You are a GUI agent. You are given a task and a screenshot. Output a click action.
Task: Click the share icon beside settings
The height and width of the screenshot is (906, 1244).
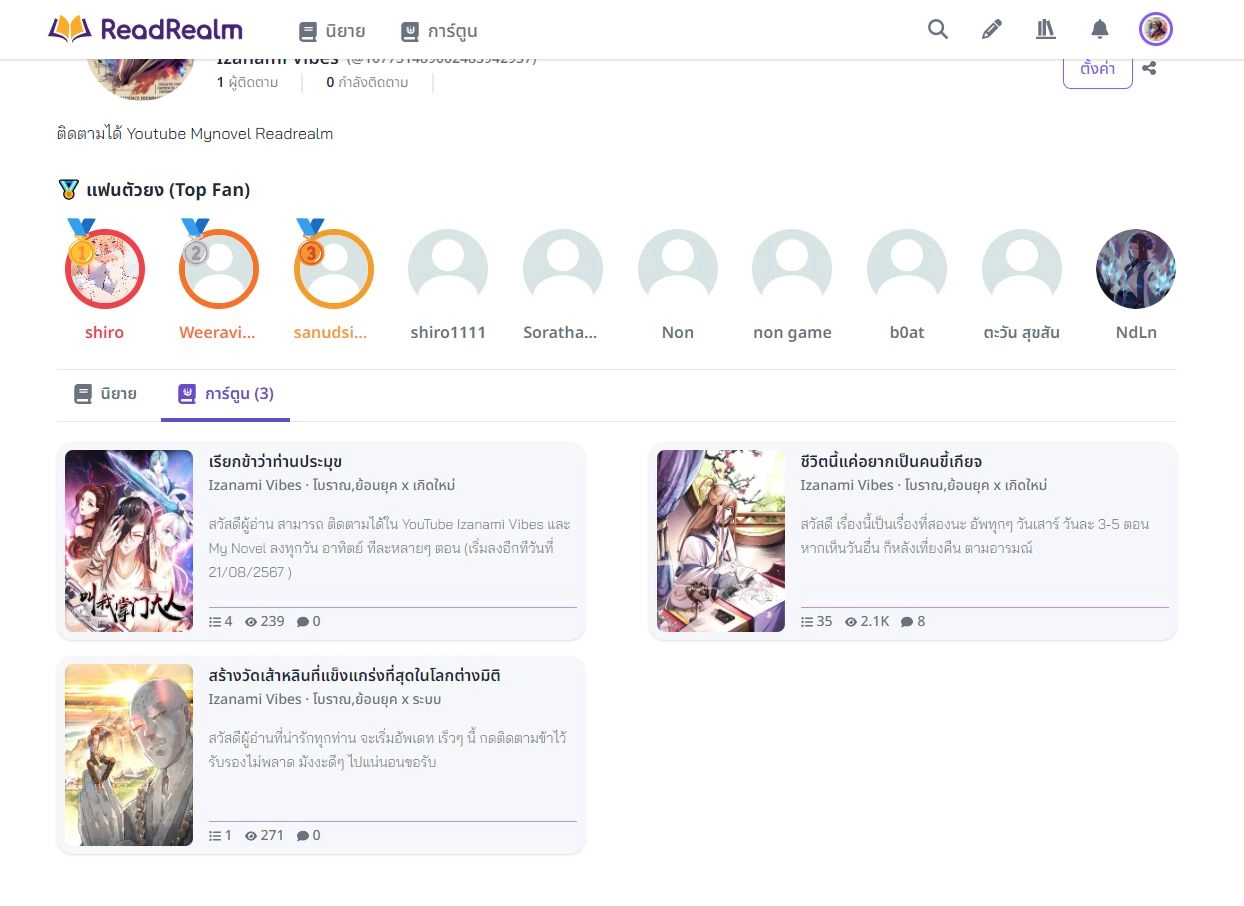pos(1149,69)
